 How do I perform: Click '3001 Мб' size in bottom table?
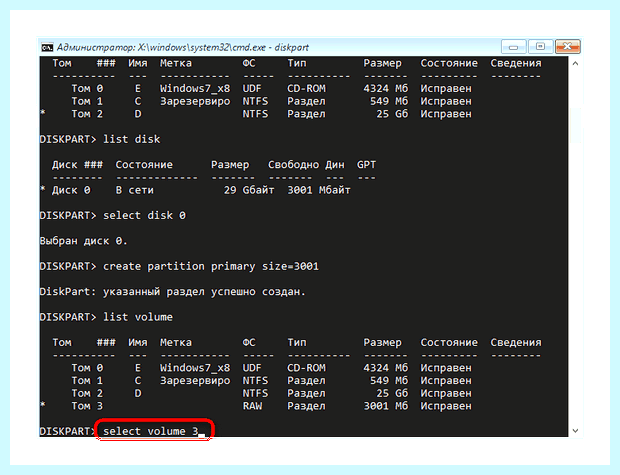[386, 406]
